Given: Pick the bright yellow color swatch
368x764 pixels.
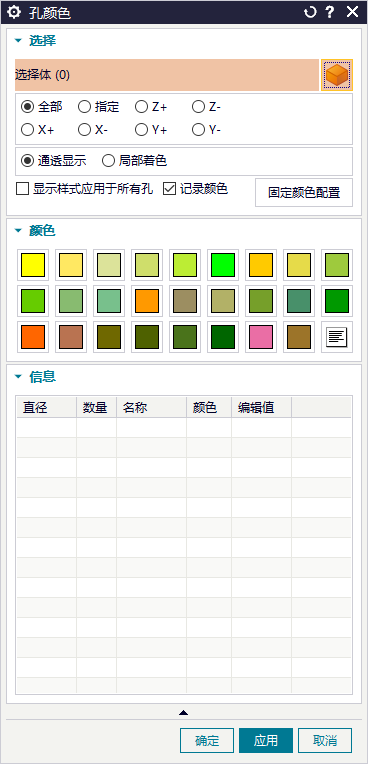Looking at the screenshot, I should (x=33, y=265).
